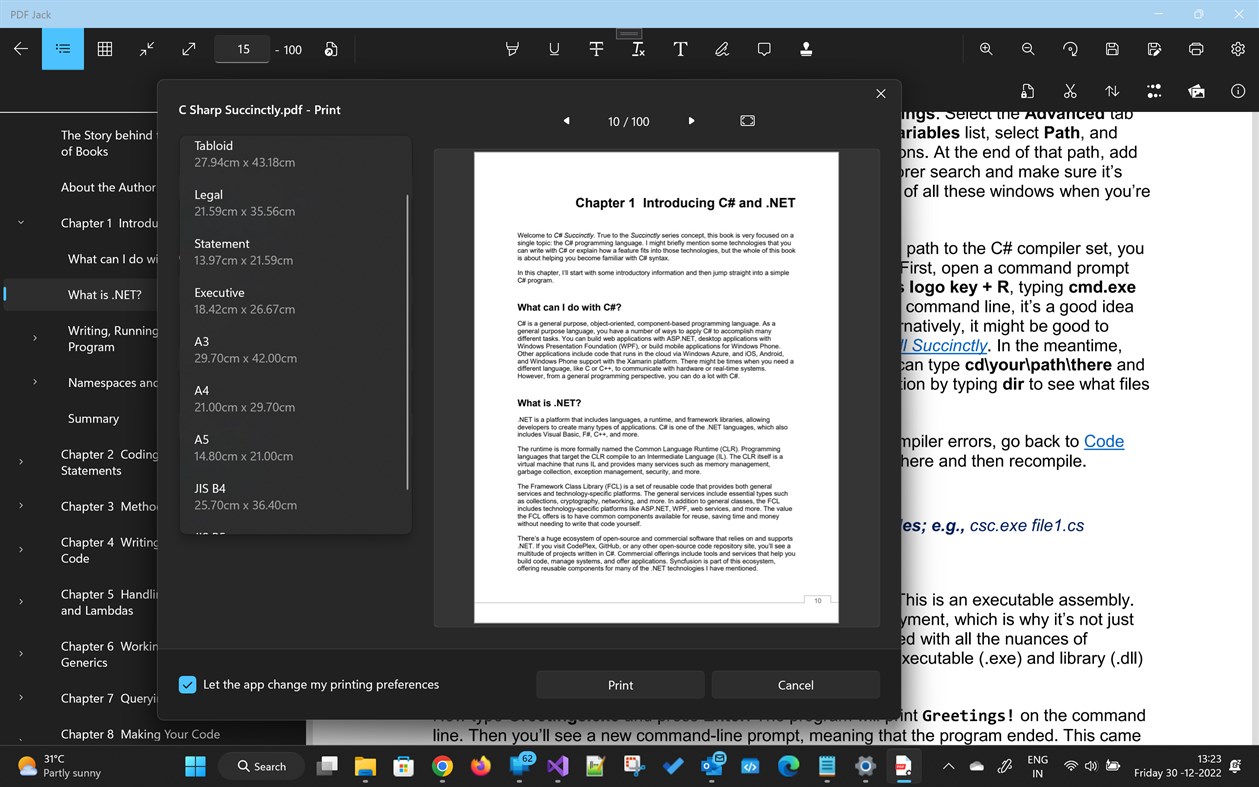Click the Print button

point(620,684)
